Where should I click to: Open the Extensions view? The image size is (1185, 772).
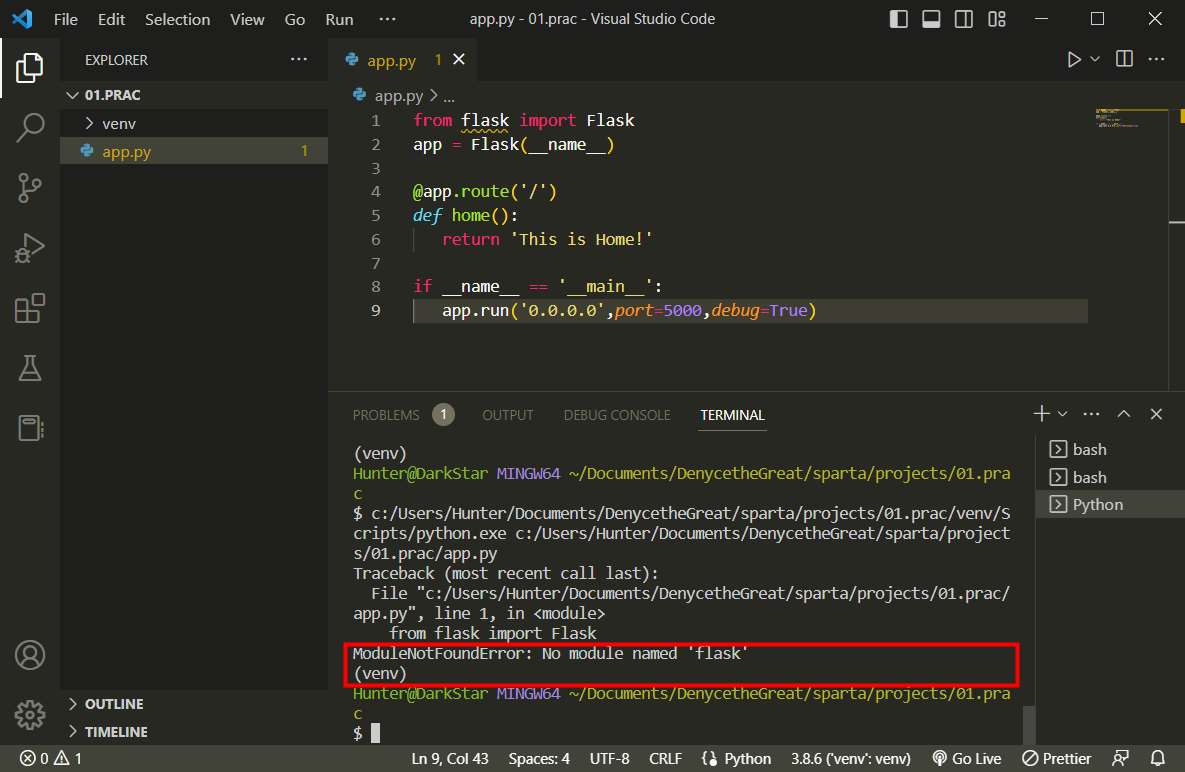[29, 308]
